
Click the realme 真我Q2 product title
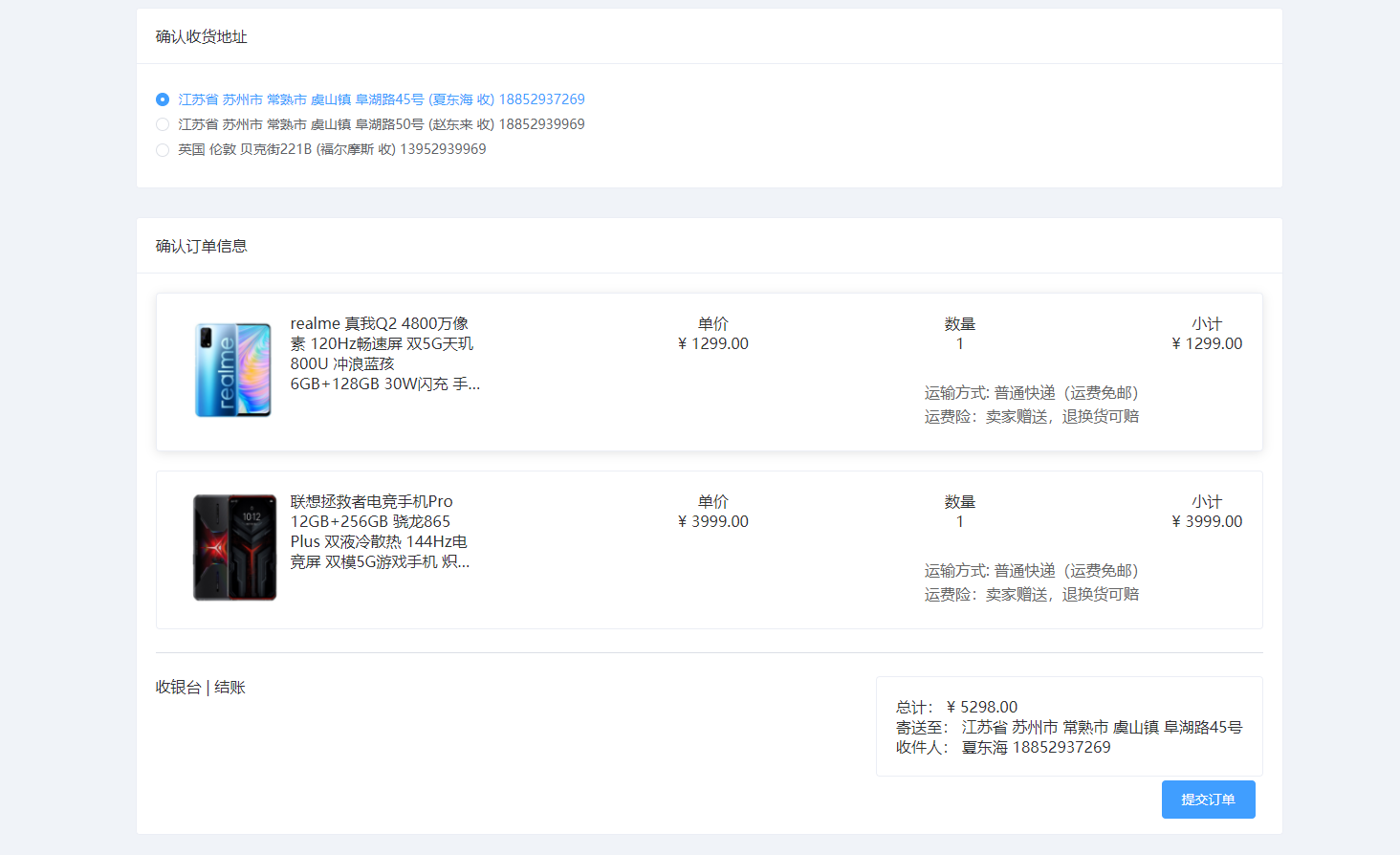tap(384, 354)
